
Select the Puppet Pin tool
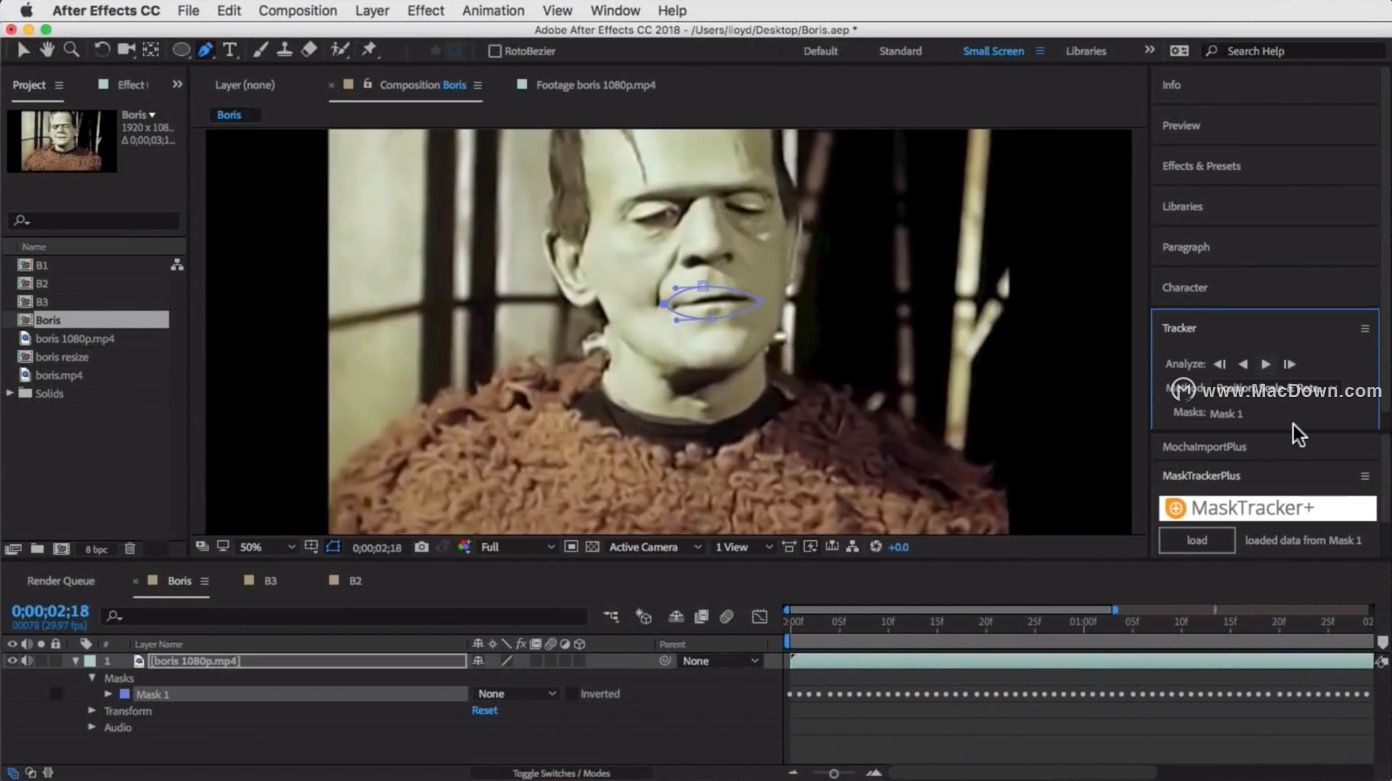pyautogui.click(x=369, y=50)
